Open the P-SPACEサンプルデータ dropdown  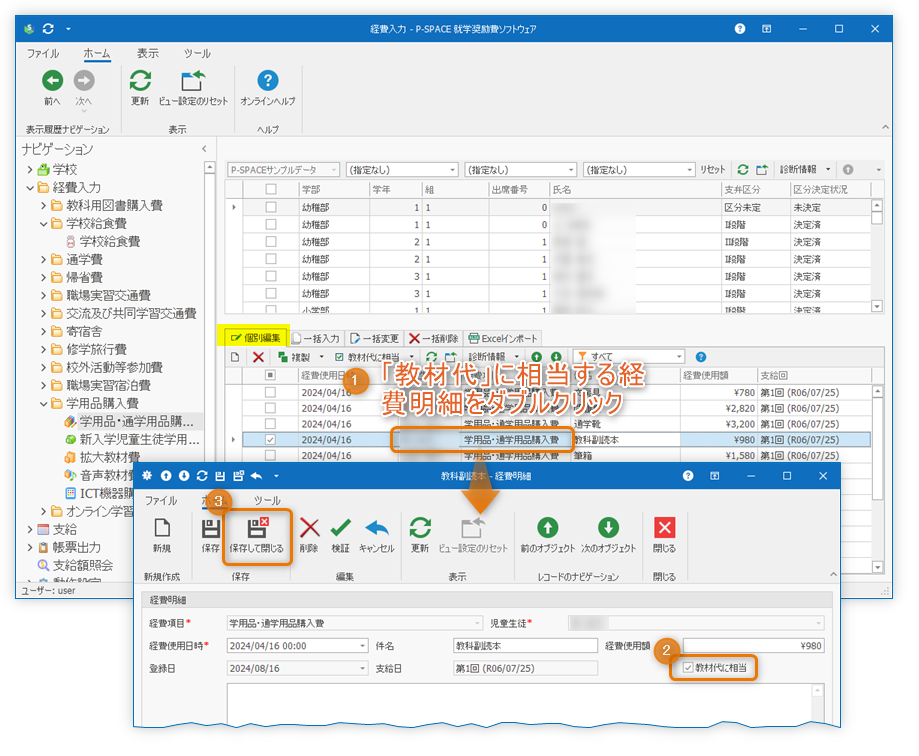[334, 170]
